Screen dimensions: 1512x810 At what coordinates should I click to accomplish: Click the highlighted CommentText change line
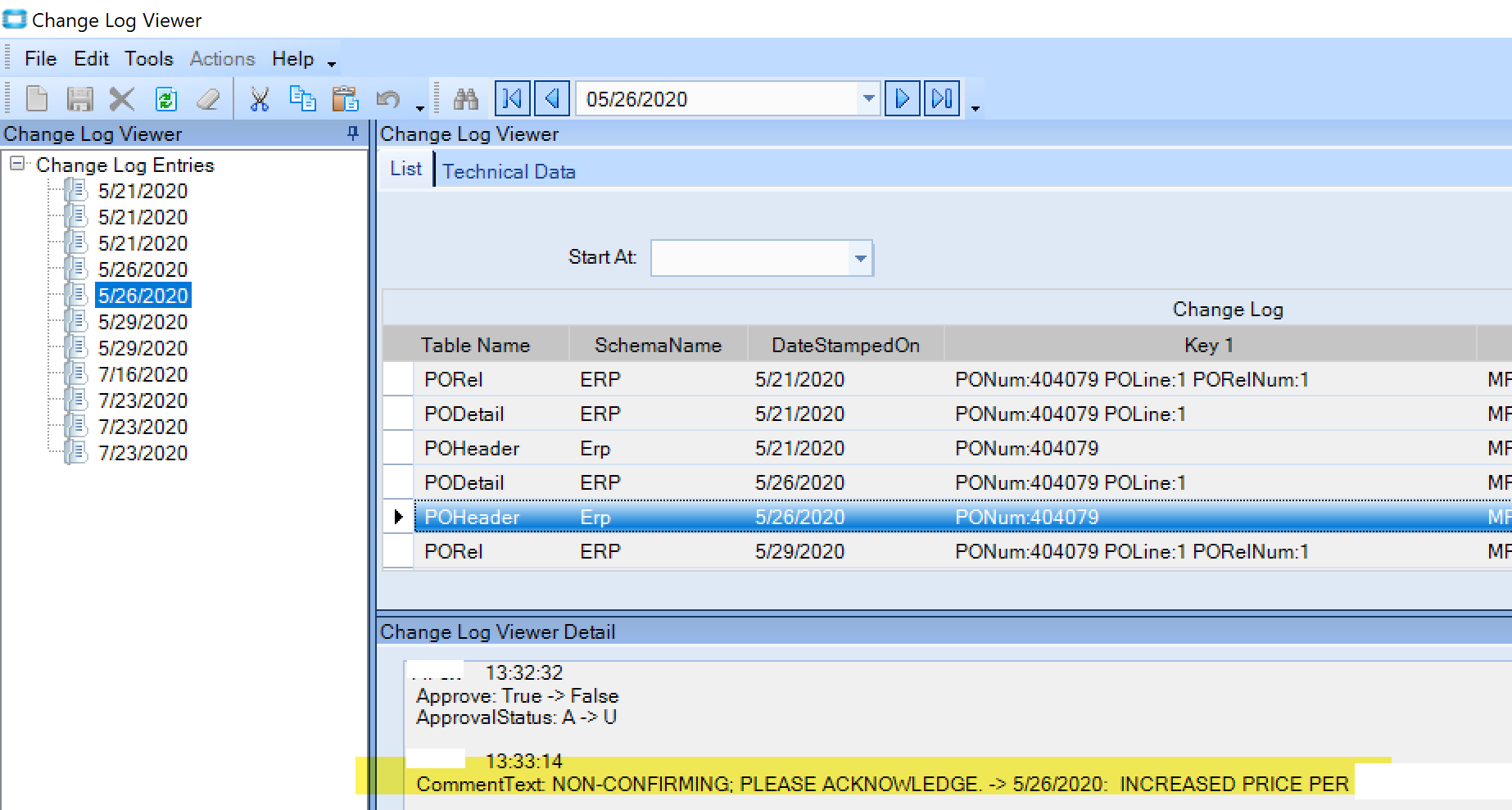[883, 784]
